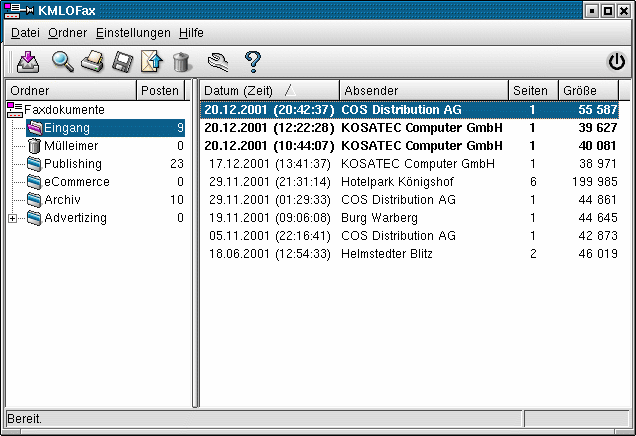636x436 pixels.
Task: Select the Eingang folder label
Action: coord(67,128)
